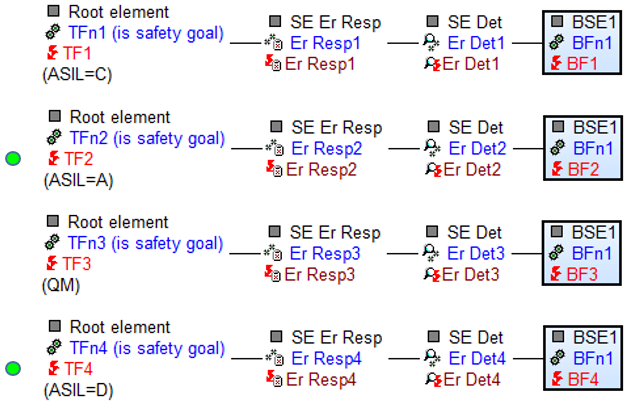
Task: Select the TF4 failure label
Action: click(x=78, y=368)
